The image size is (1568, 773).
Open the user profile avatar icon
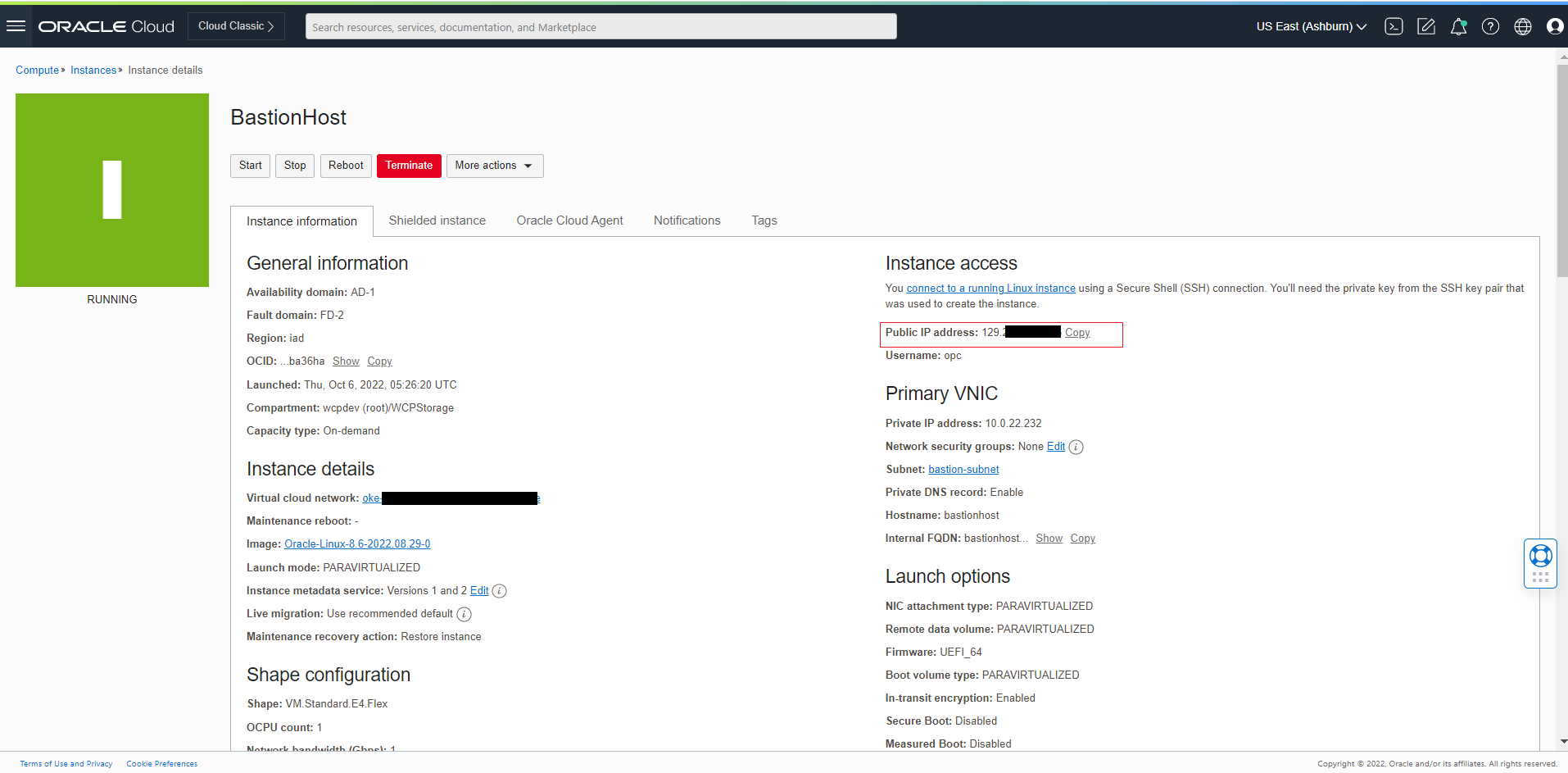click(1555, 26)
